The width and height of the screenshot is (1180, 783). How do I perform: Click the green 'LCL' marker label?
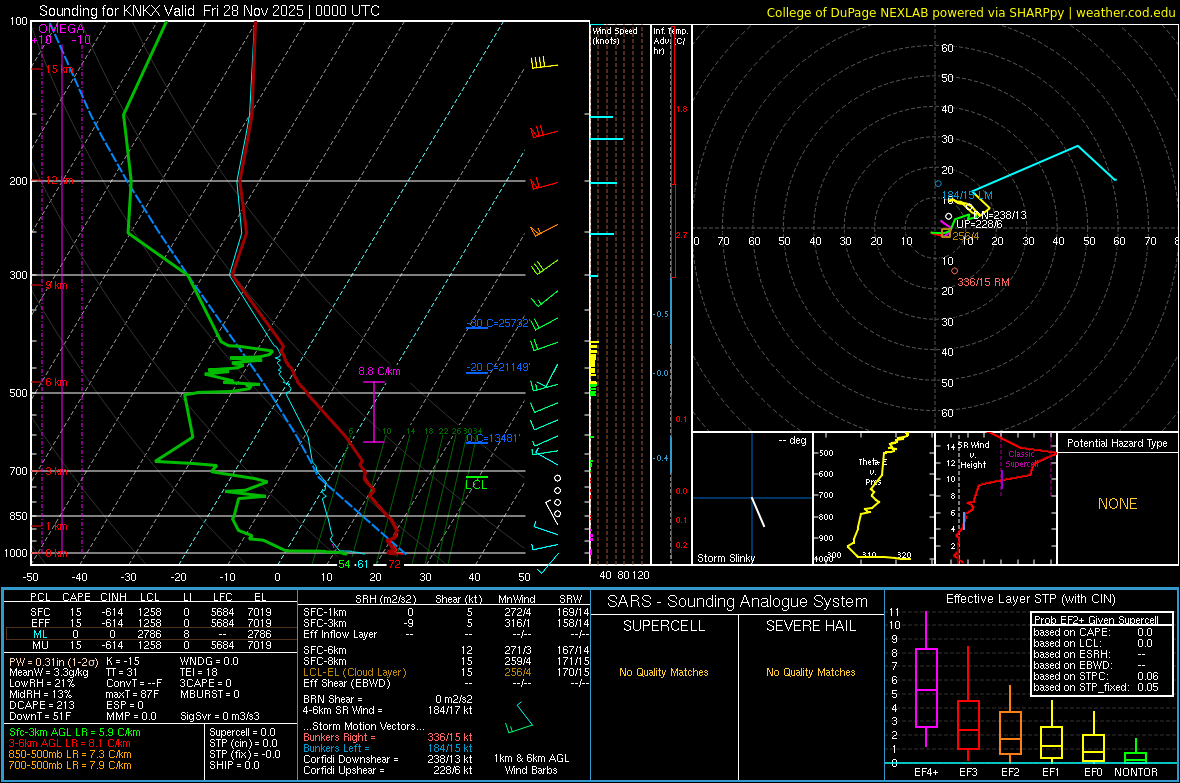(x=476, y=485)
